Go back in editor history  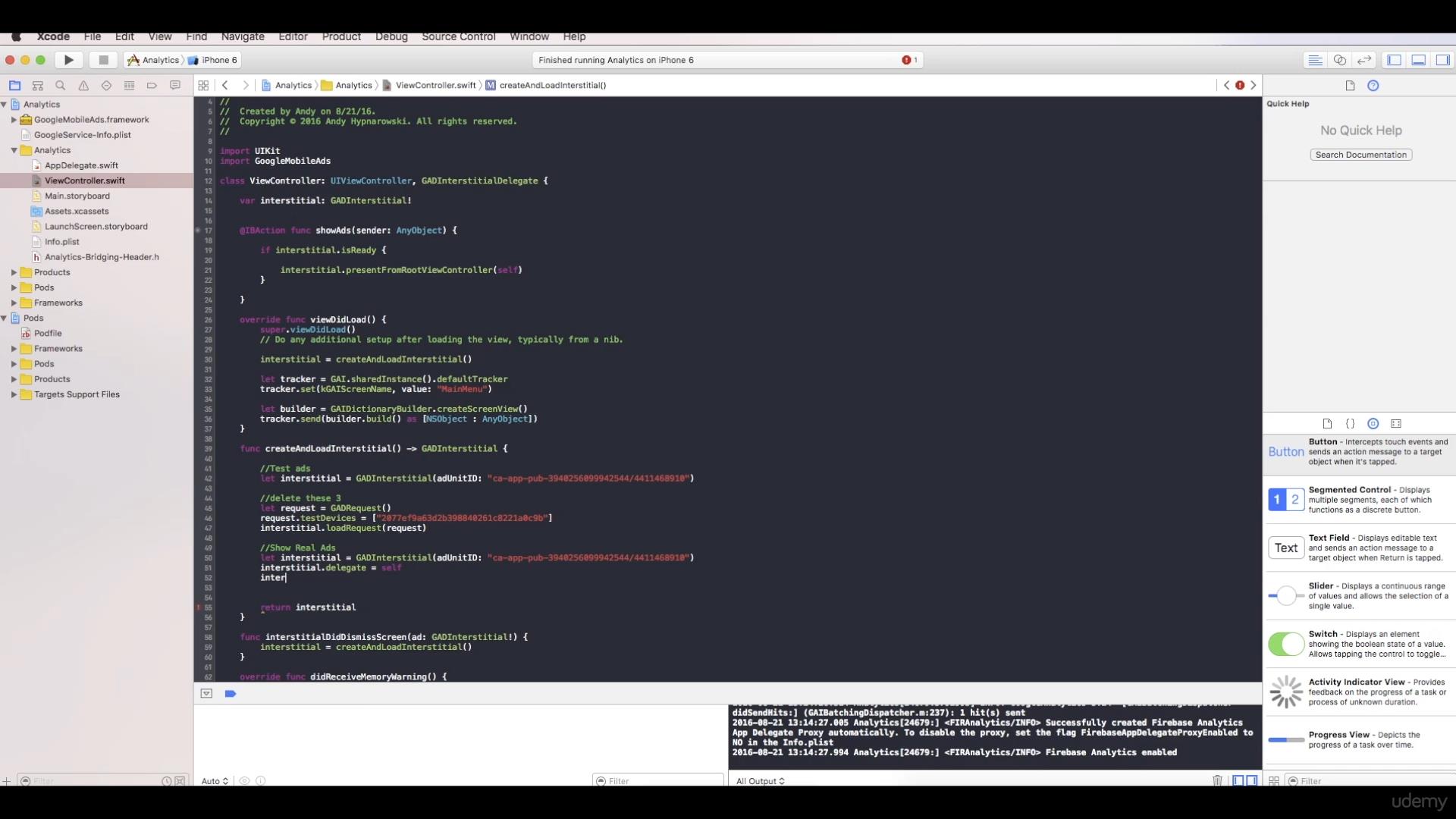coord(225,86)
